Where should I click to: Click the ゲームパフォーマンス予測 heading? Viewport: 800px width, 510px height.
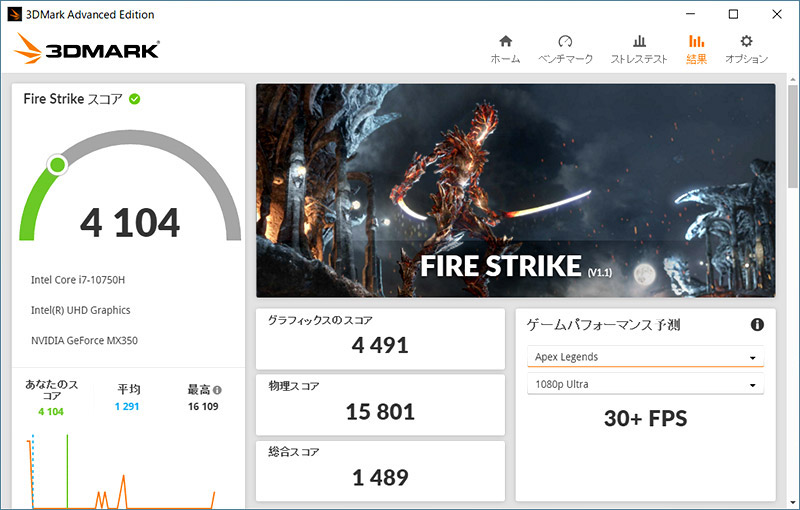coord(604,325)
